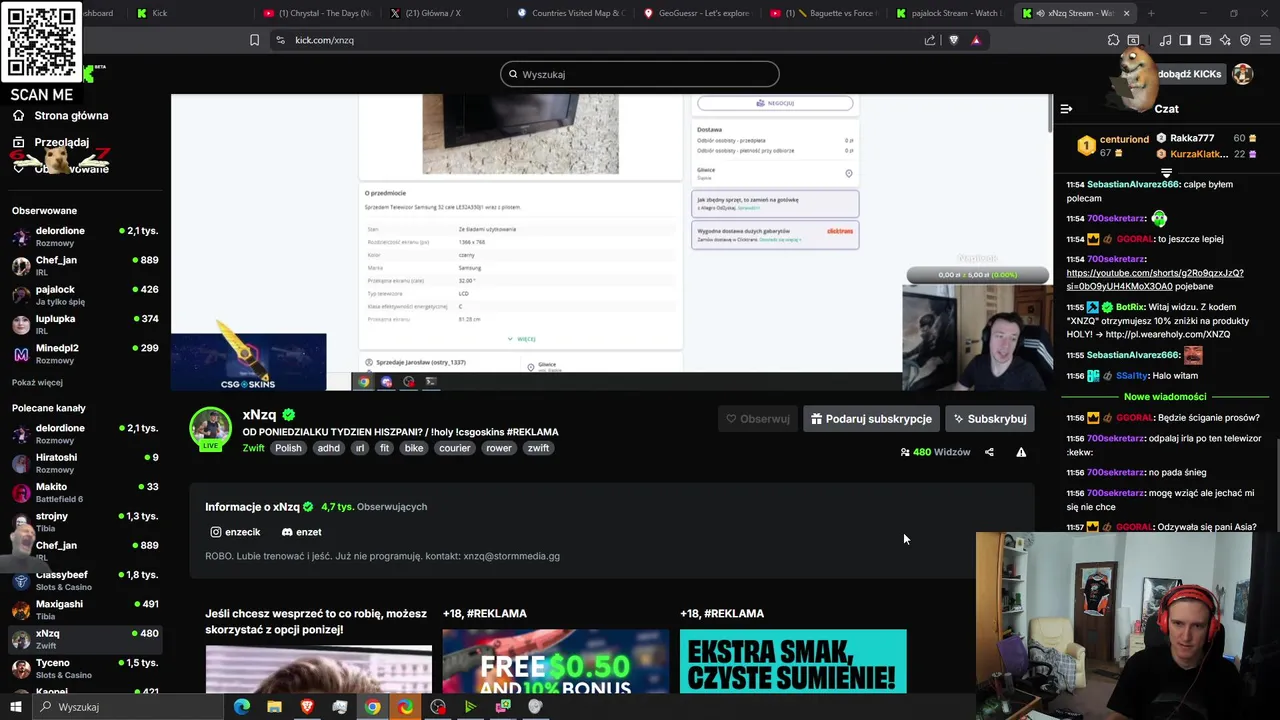Click the zdobądź KICKs button
Viewport: 1280px width, 720px height.
[x=1189, y=74]
